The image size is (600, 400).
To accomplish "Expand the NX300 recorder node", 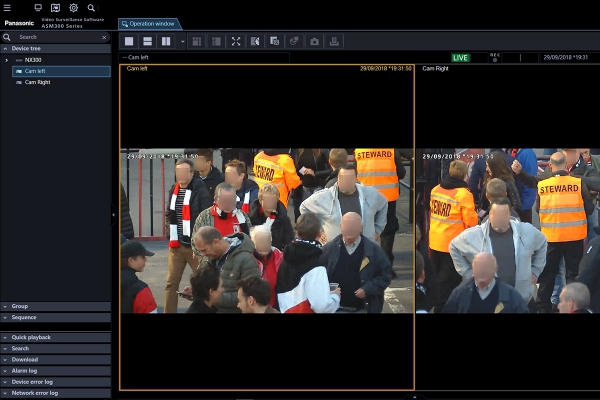I will (6, 60).
